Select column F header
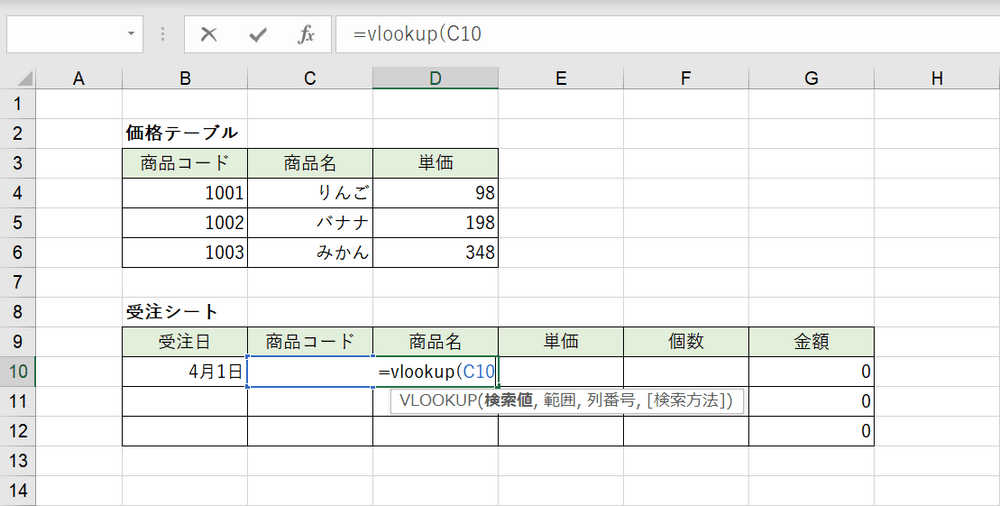Screen dimensions: 1000x506 (x=686, y=78)
